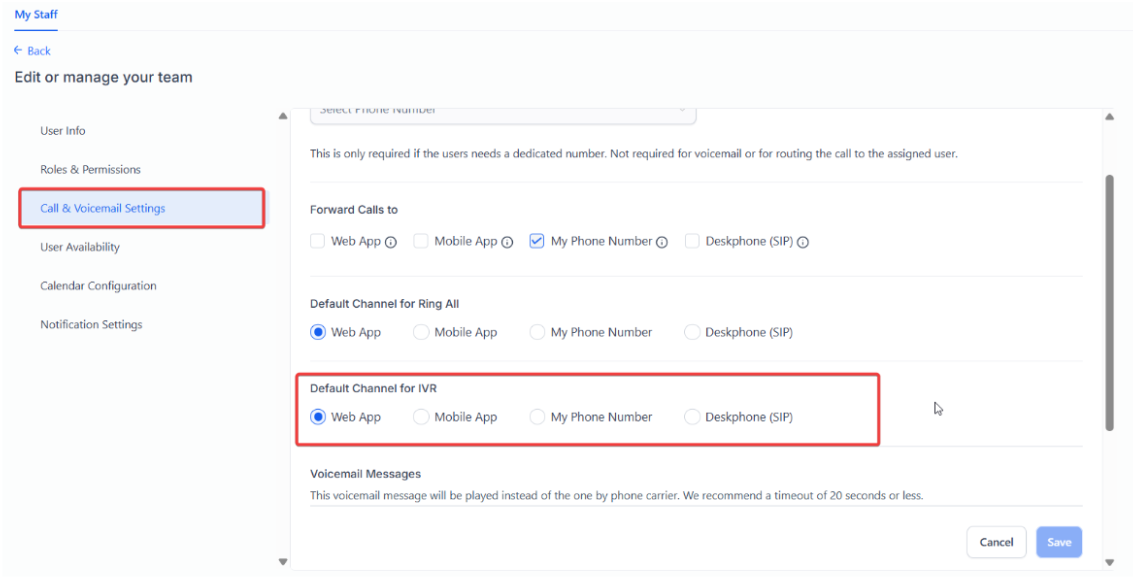Select Deskphone (SIP) as IVR default channel
The height and width of the screenshot is (579, 1133).
(x=692, y=417)
